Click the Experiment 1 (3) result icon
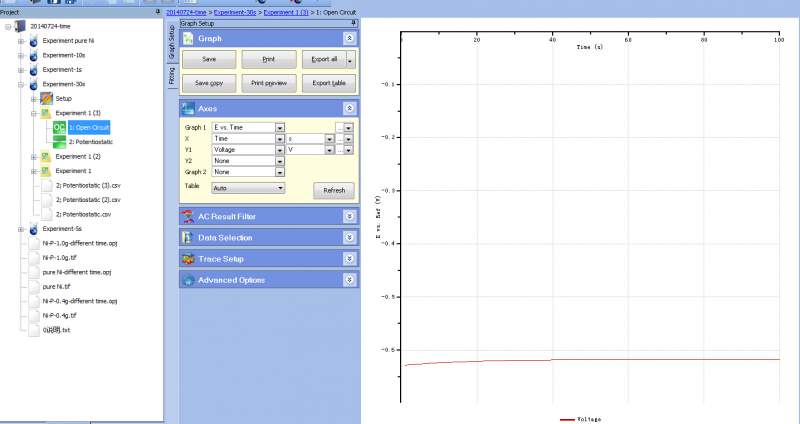This screenshot has width=800, height=424. pos(46,113)
